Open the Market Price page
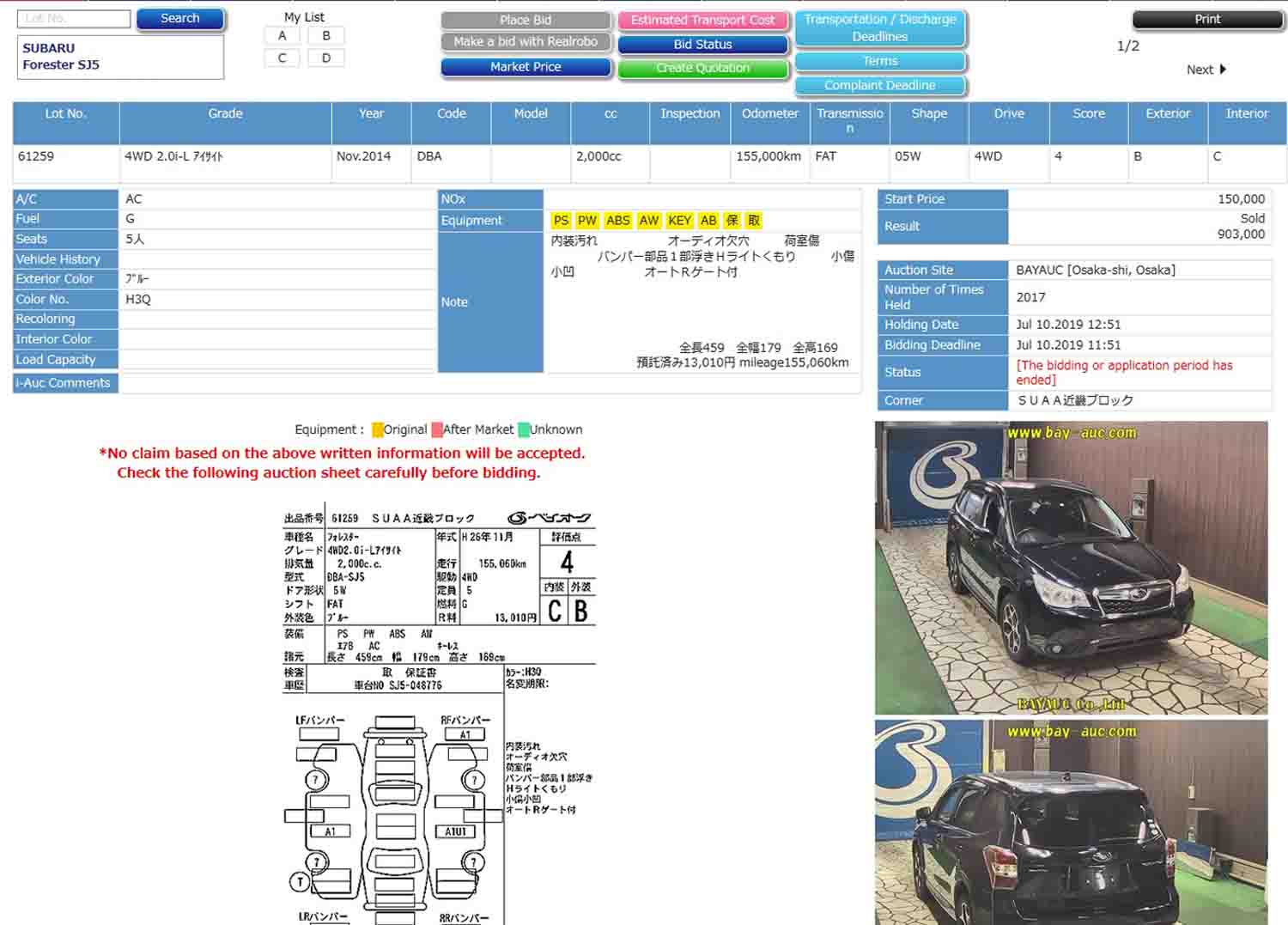Screen dimensions: 1288x925 click(x=526, y=67)
